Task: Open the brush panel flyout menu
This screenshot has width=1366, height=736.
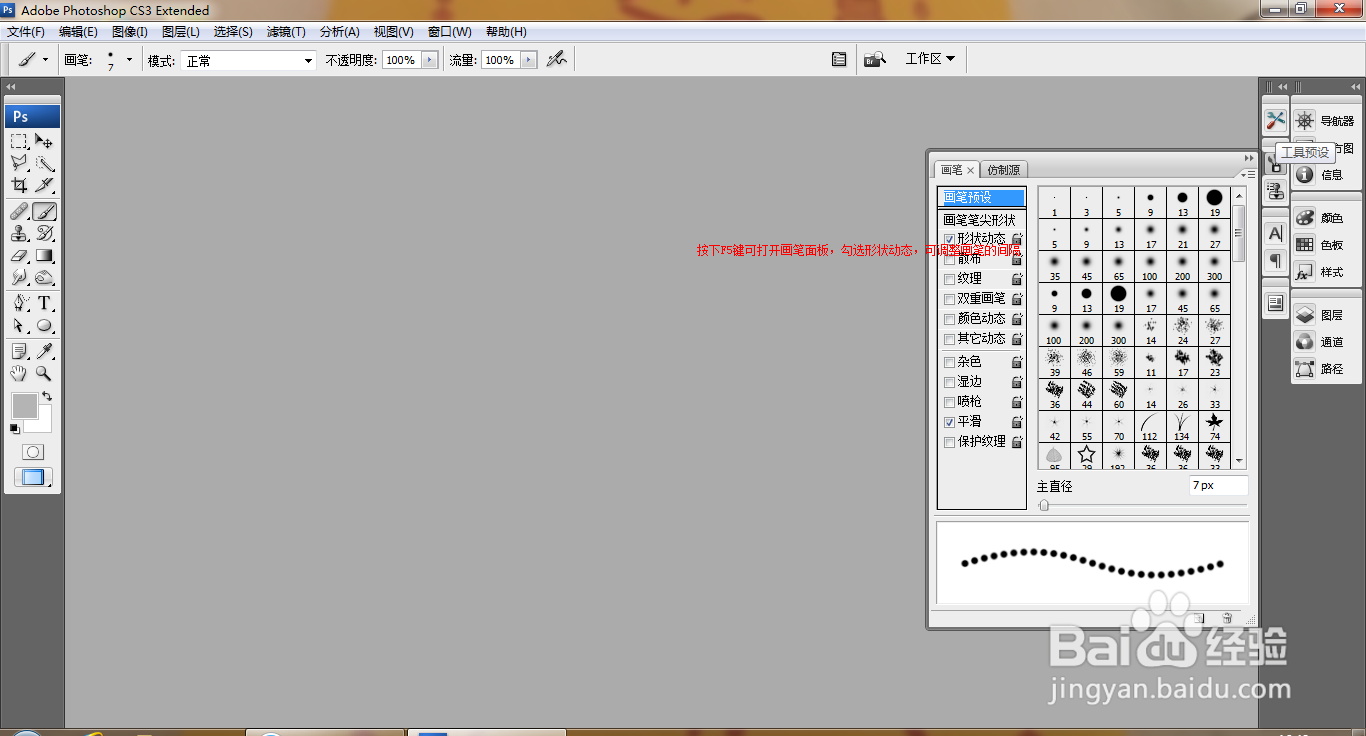Action: tap(1249, 174)
